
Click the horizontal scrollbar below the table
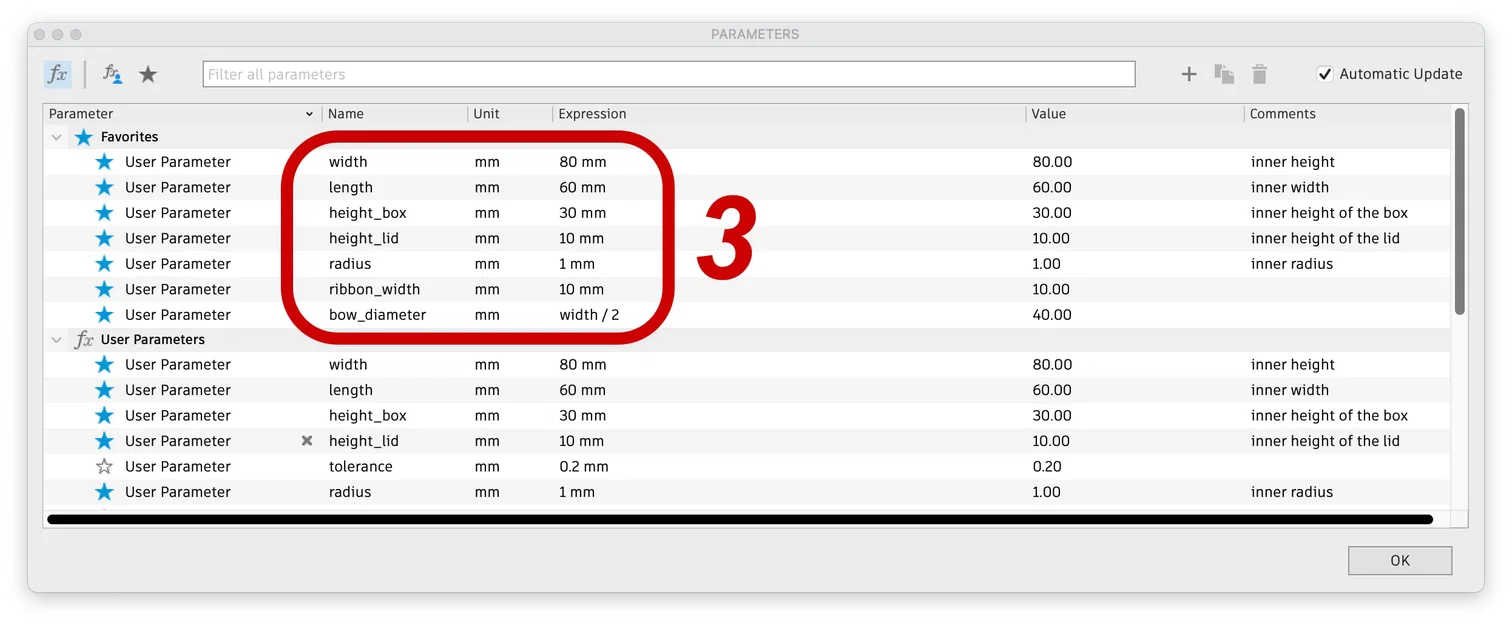pos(740,520)
